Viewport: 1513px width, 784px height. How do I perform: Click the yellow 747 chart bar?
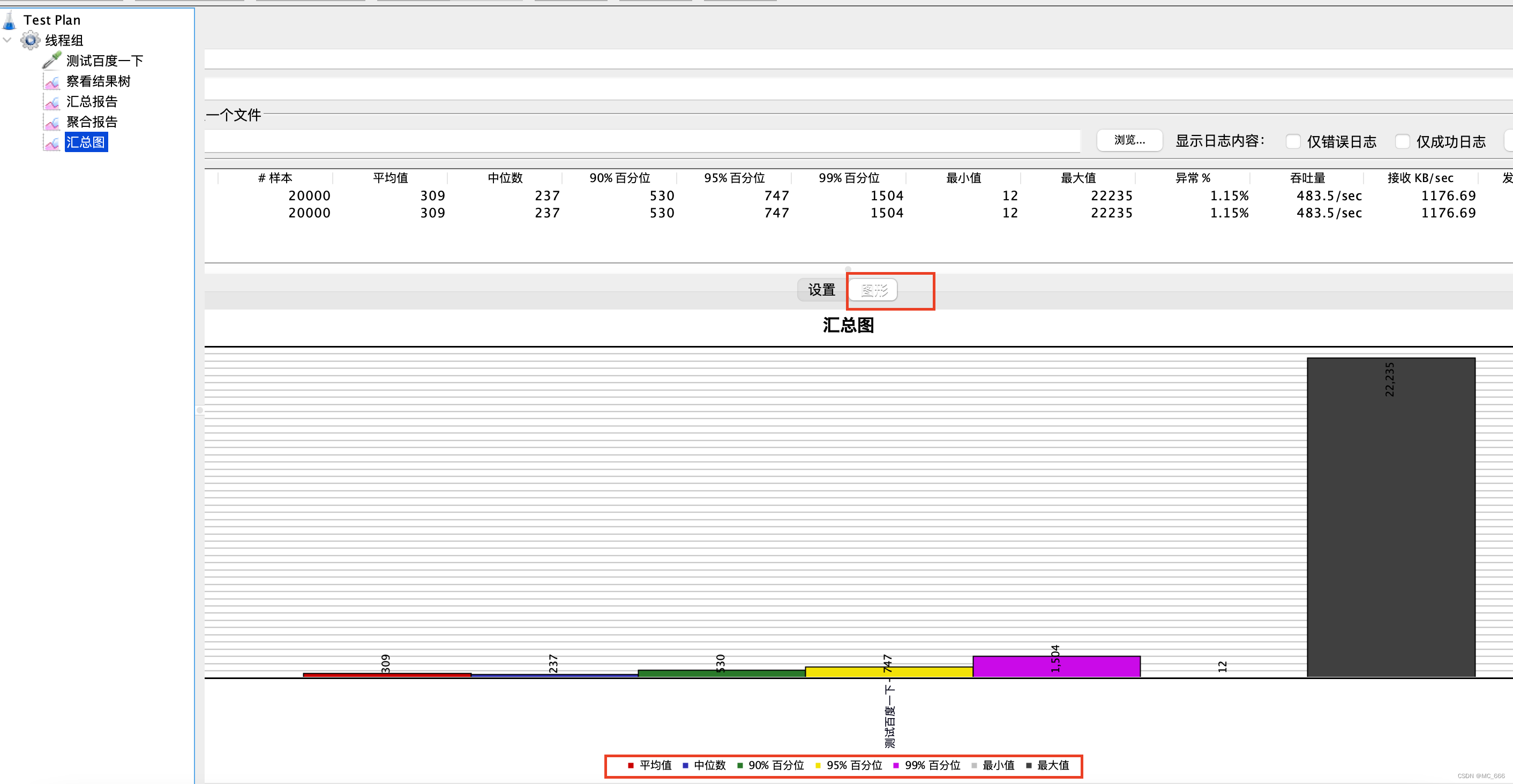pos(889,672)
